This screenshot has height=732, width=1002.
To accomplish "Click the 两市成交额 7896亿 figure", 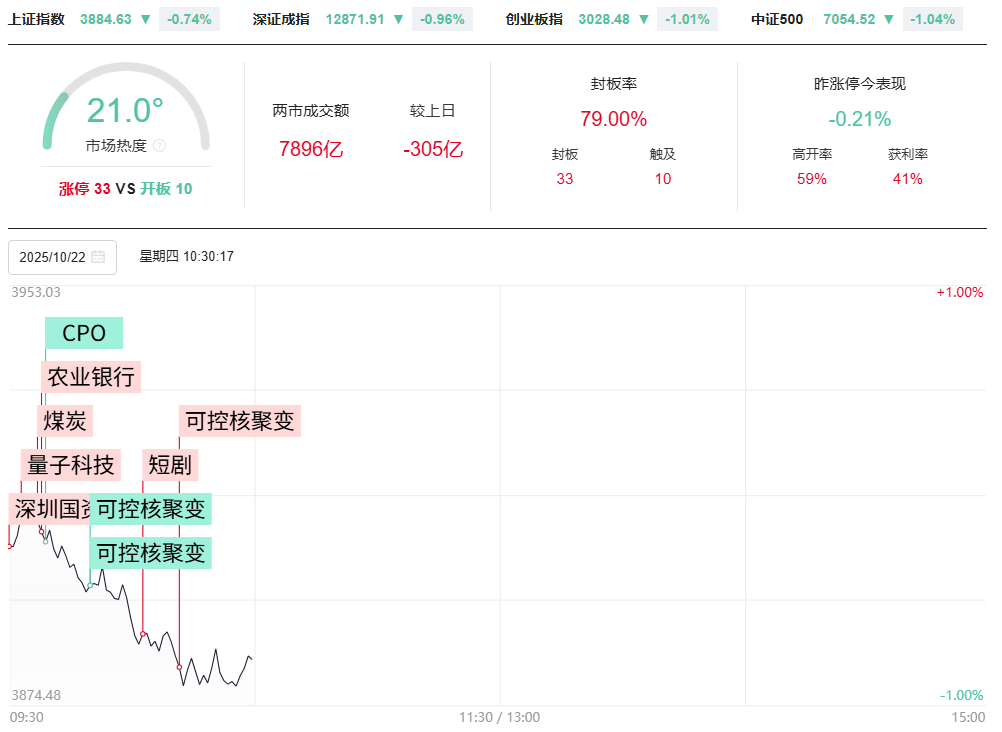I will 311,150.
